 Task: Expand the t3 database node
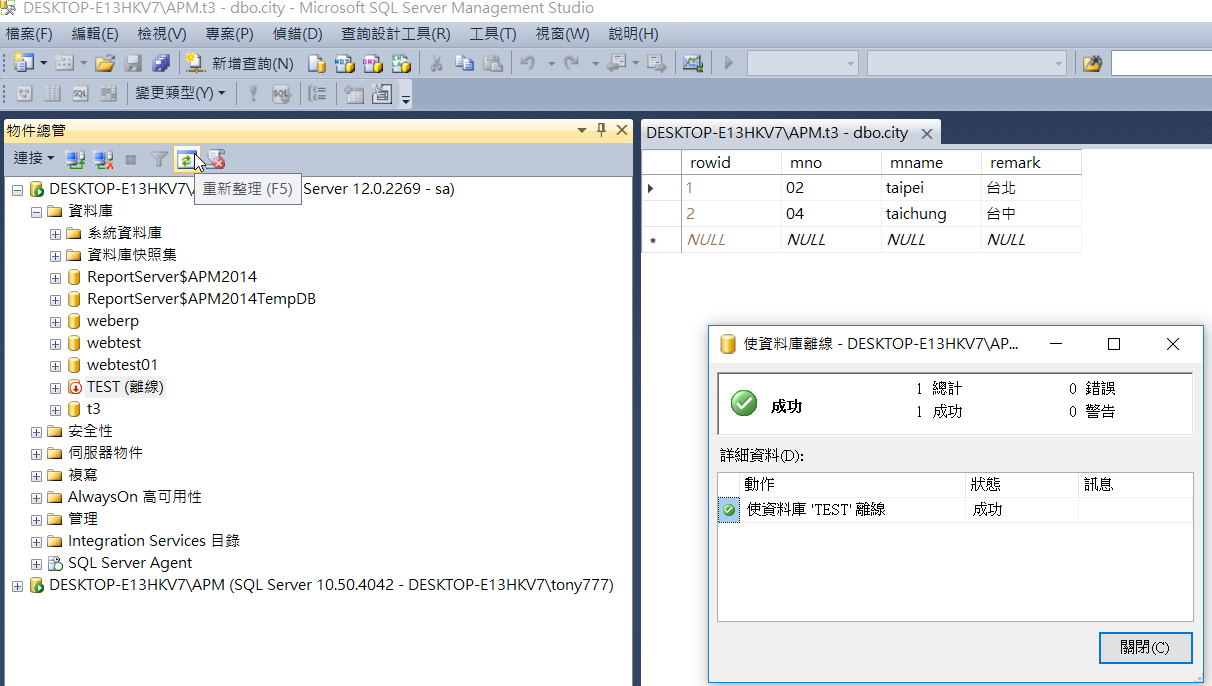(55, 409)
